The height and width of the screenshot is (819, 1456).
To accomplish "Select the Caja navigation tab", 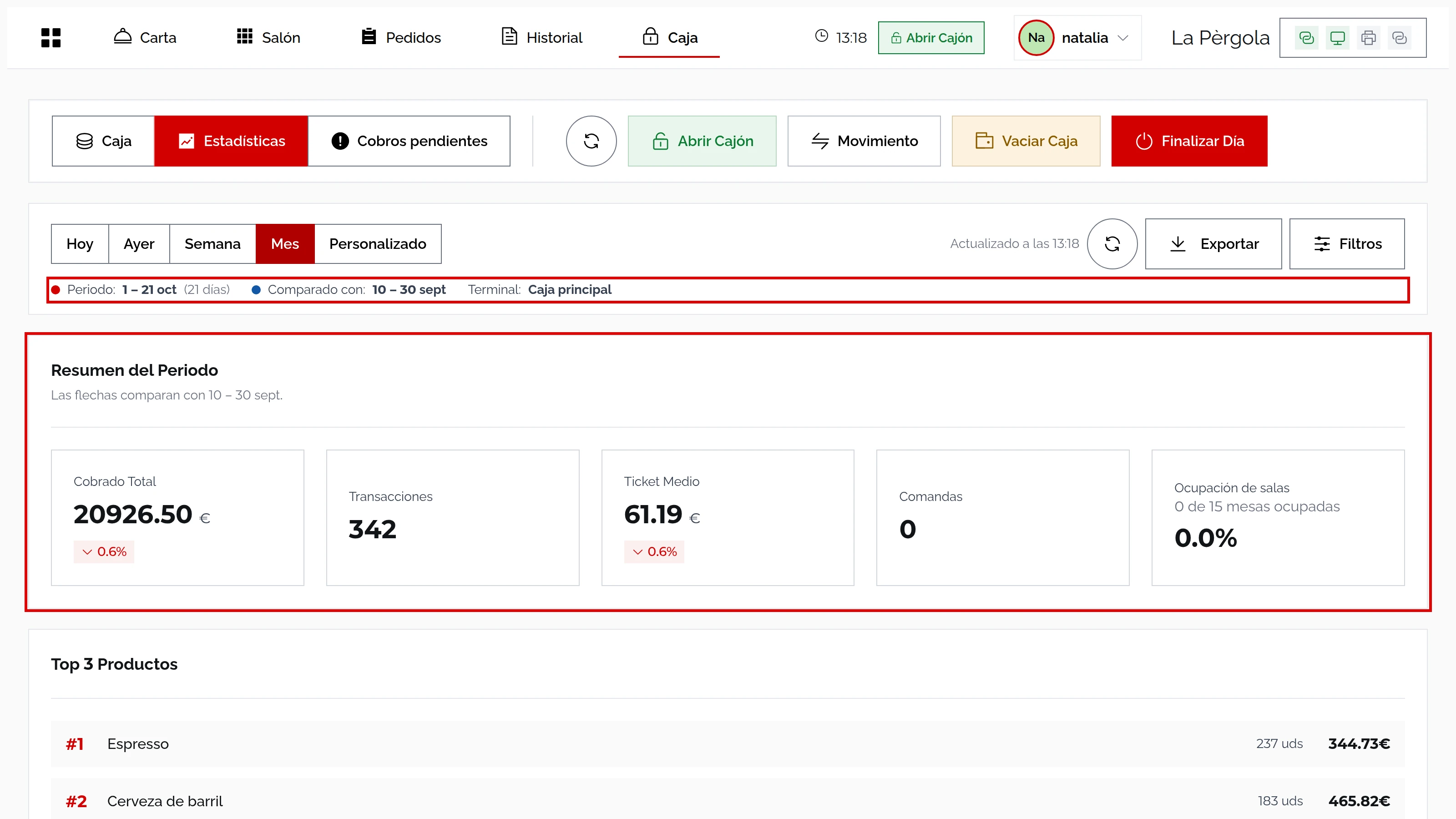I will pyautogui.click(x=670, y=38).
